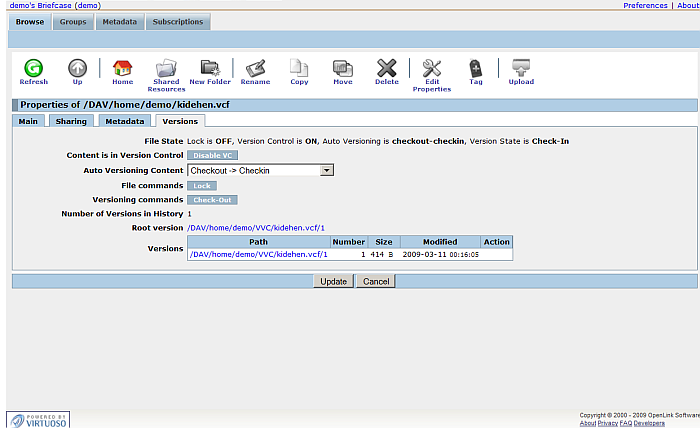Go up one folder level
The height and width of the screenshot is (428, 700).
[x=77, y=69]
